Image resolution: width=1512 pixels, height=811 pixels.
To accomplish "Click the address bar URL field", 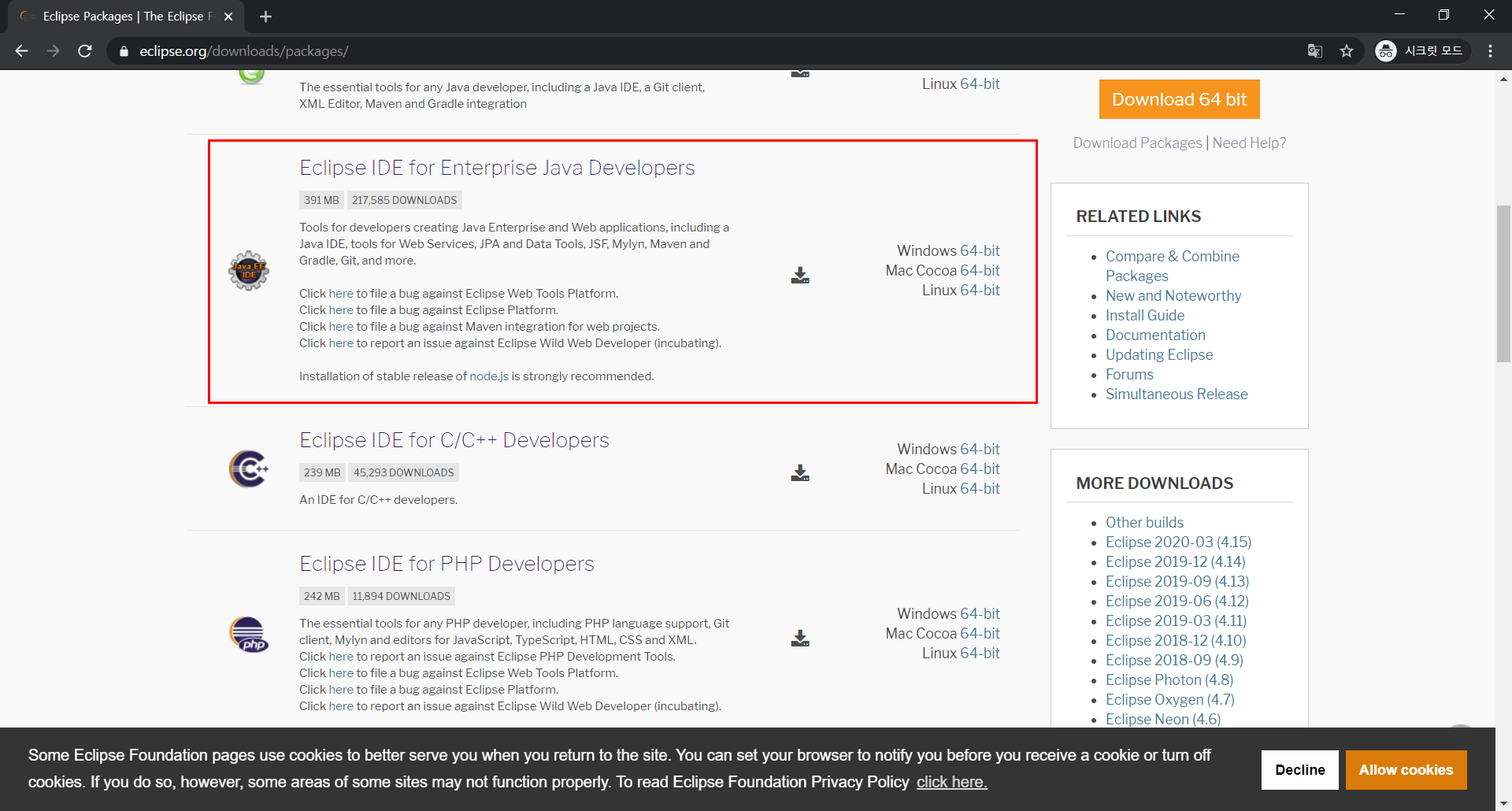I will pos(709,51).
